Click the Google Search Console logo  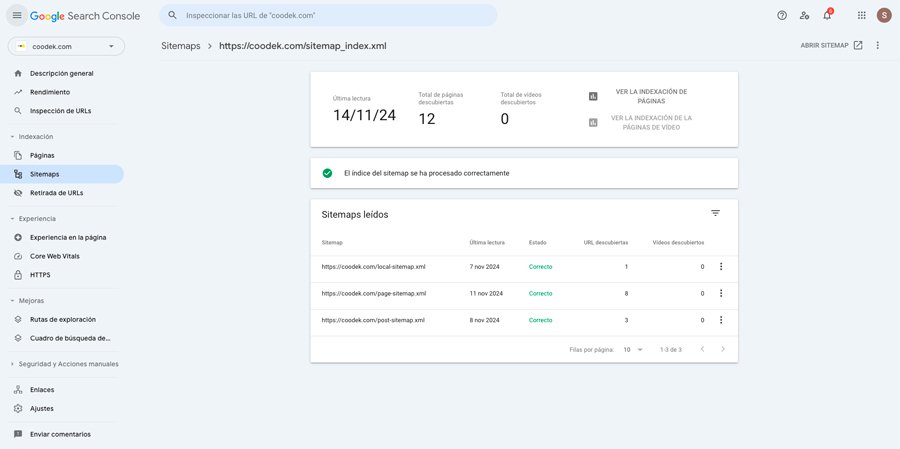click(x=85, y=16)
